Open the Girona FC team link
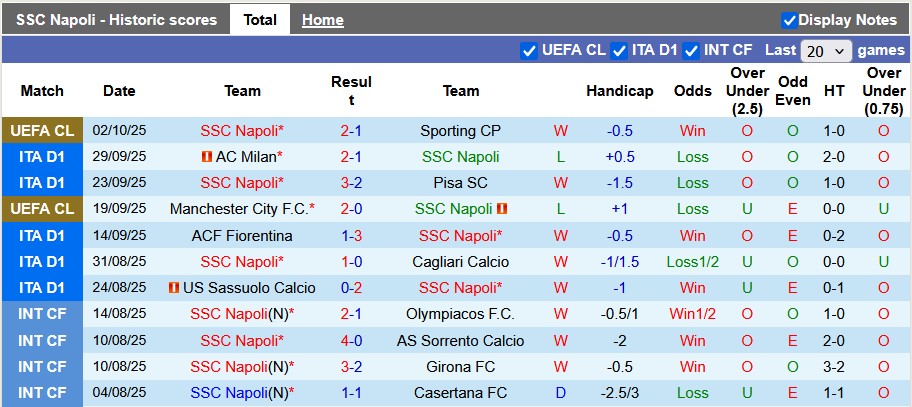Image resolution: width=912 pixels, height=407 pixels. point(460,367)
